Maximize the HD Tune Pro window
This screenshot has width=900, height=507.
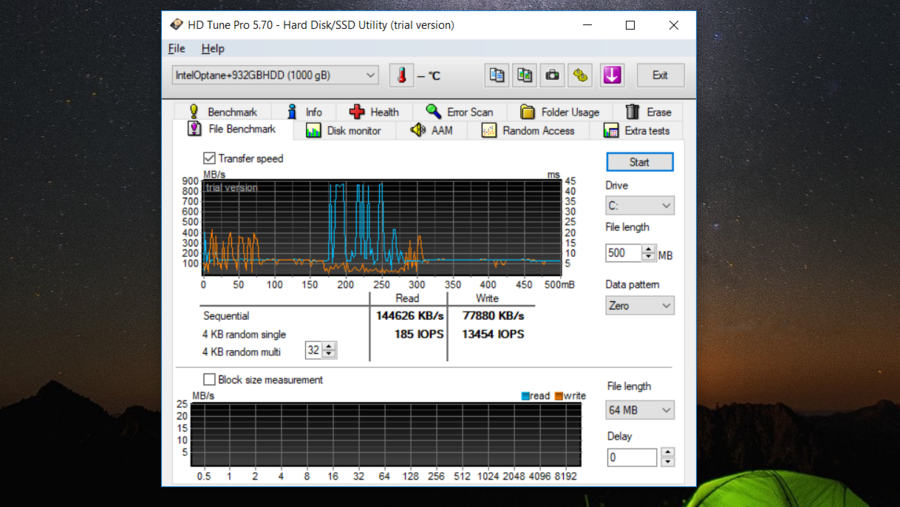tap(630, 25)
